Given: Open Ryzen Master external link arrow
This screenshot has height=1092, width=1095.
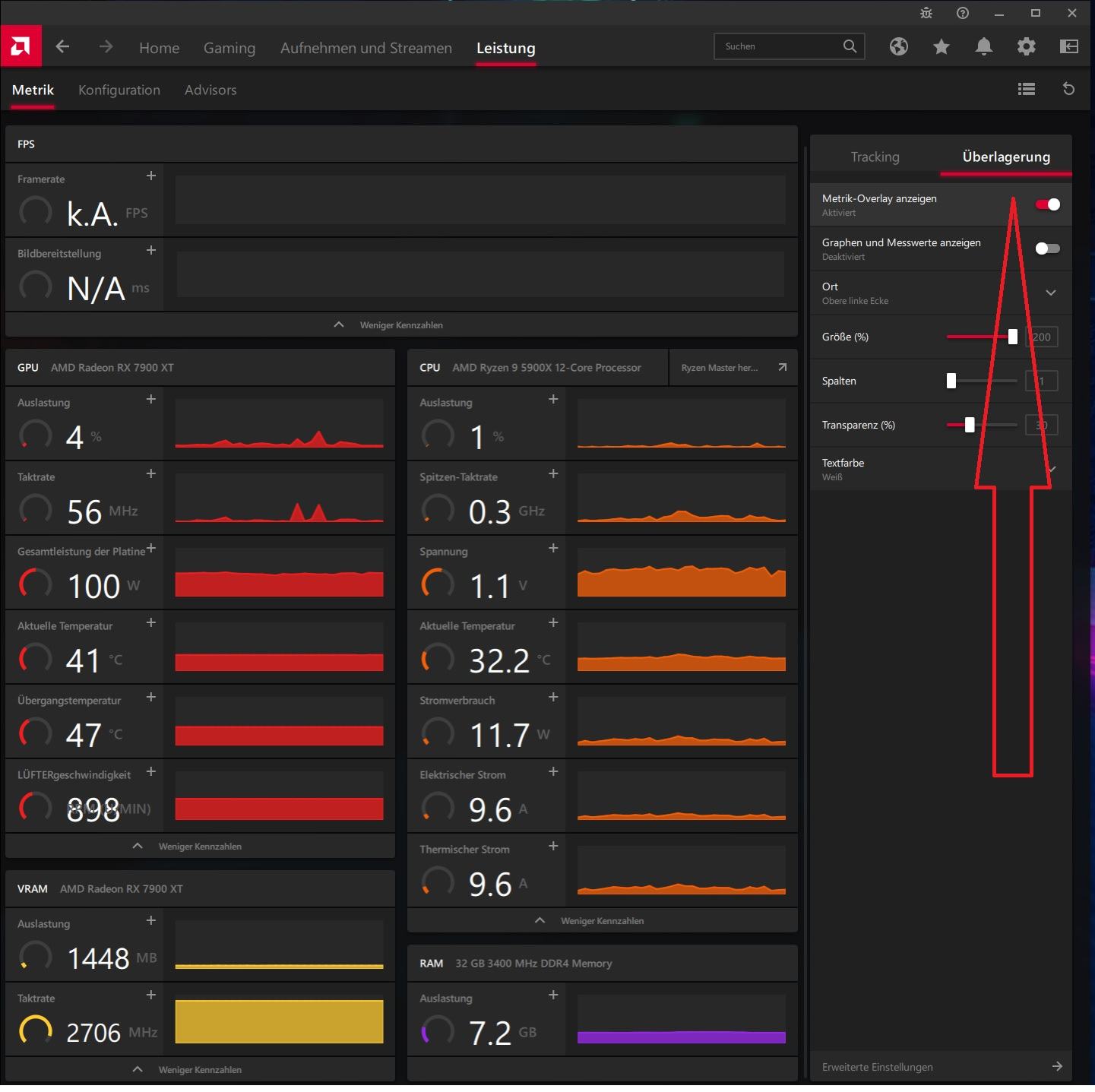Looking at the screenshot, I should pyautogui.click(x=783, y=368).
